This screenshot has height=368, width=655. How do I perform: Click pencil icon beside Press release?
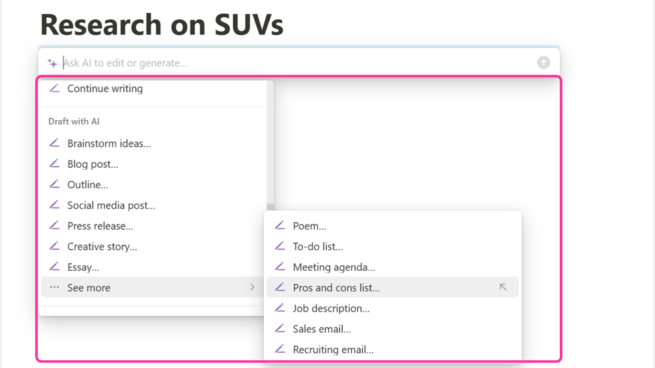tap(54, 226)
